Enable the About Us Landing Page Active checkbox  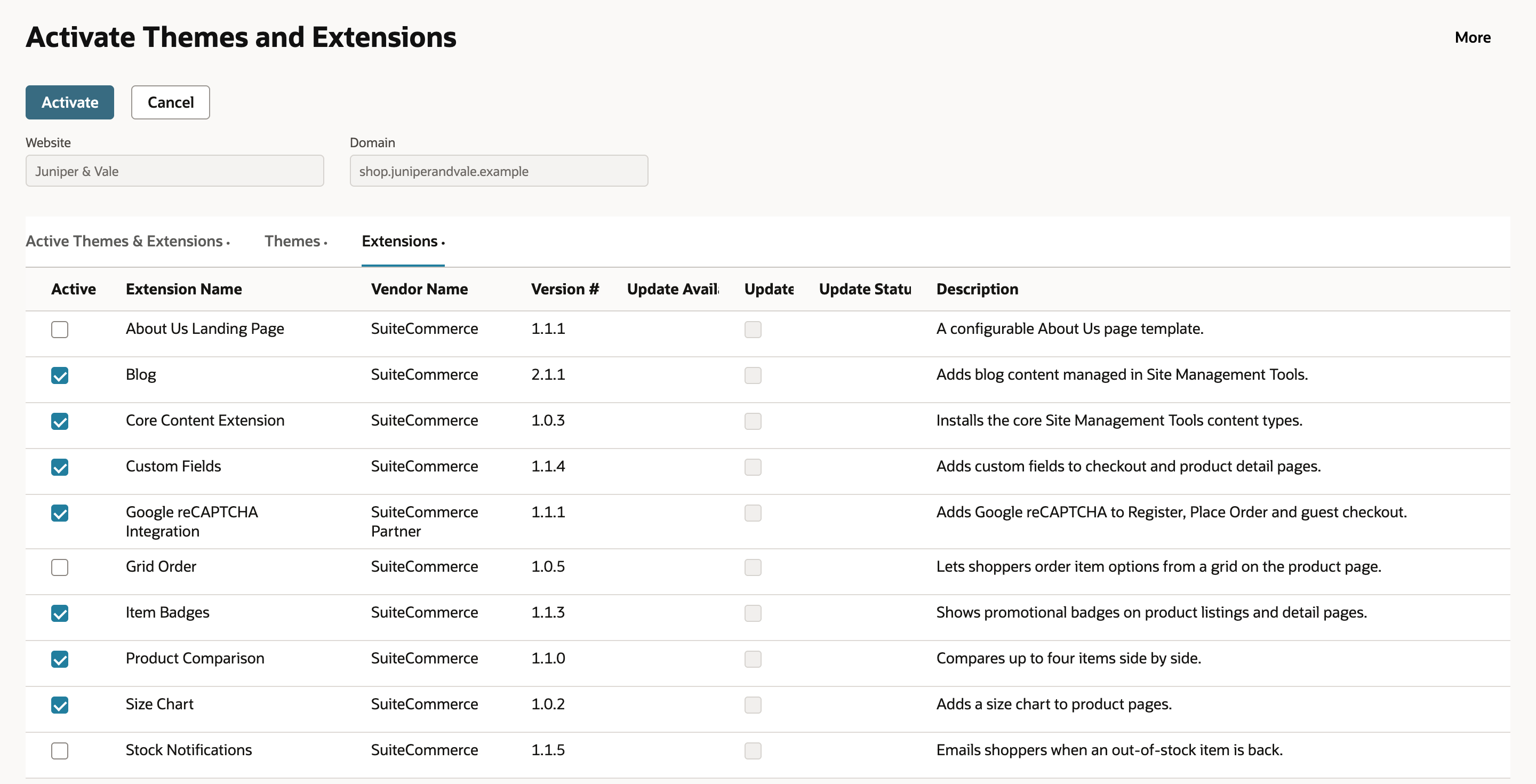(60, 329)
